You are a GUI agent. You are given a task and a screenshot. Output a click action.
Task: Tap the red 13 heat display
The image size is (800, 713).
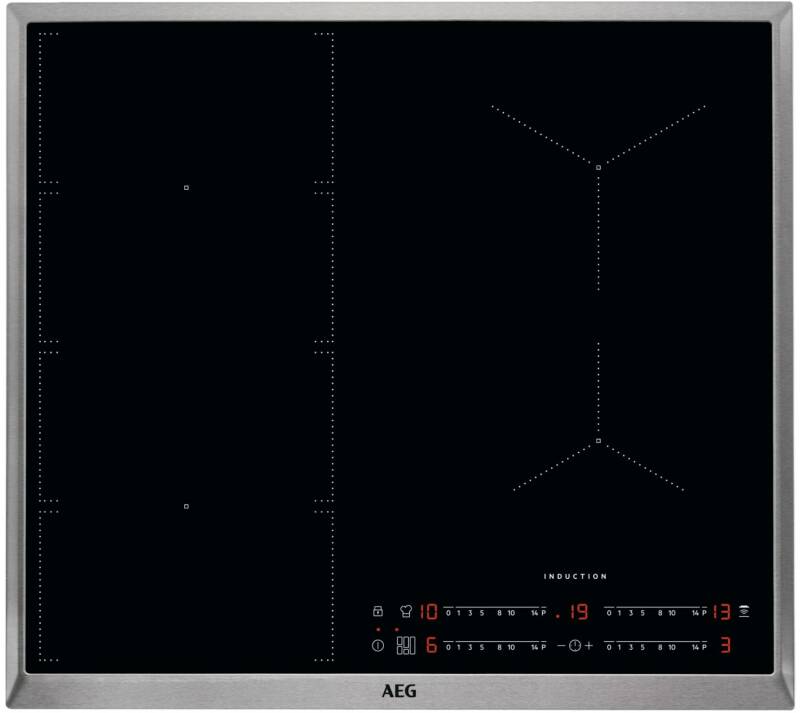722,611
